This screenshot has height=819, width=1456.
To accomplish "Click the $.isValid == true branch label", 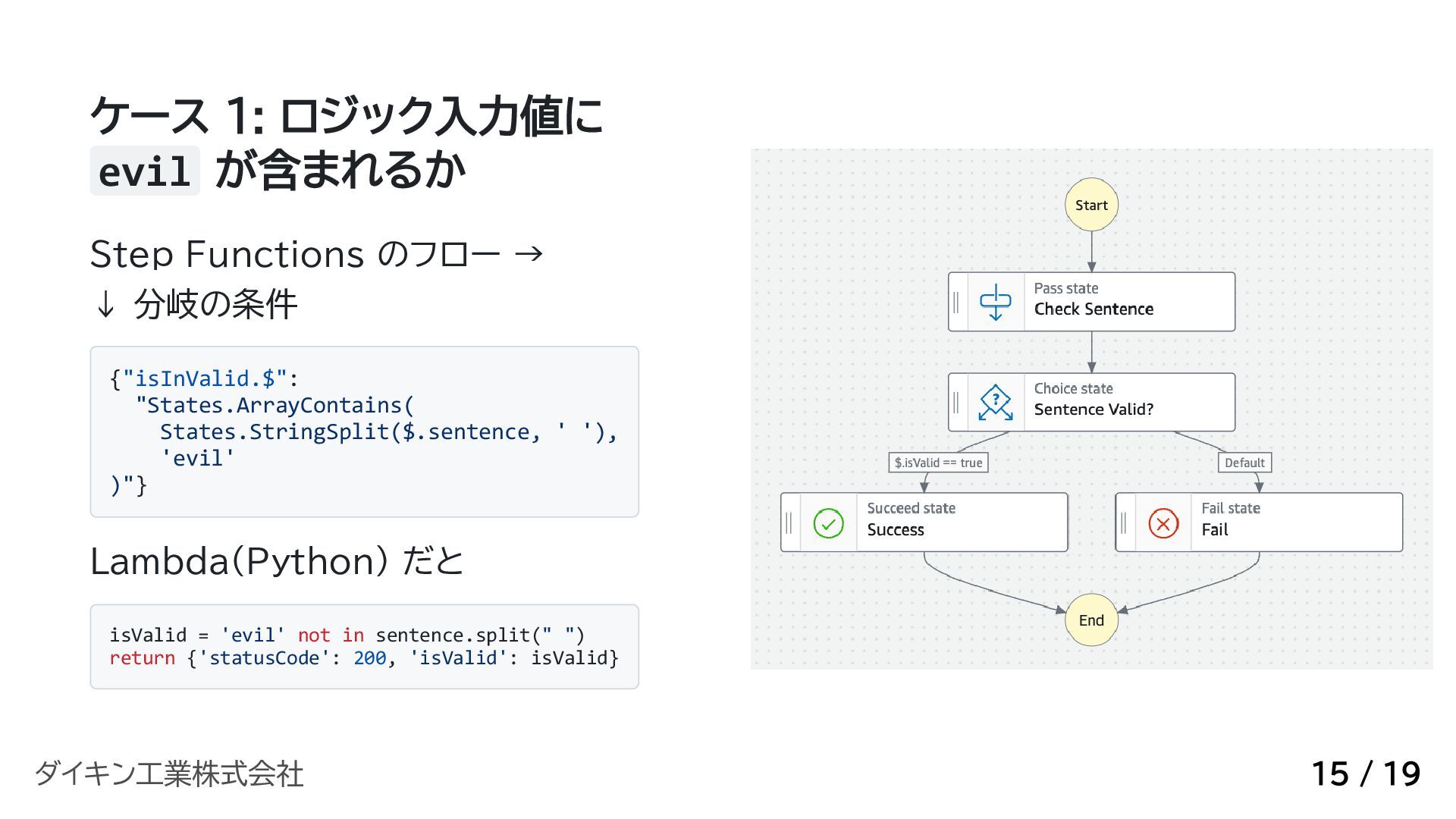I will click(938, 463).
